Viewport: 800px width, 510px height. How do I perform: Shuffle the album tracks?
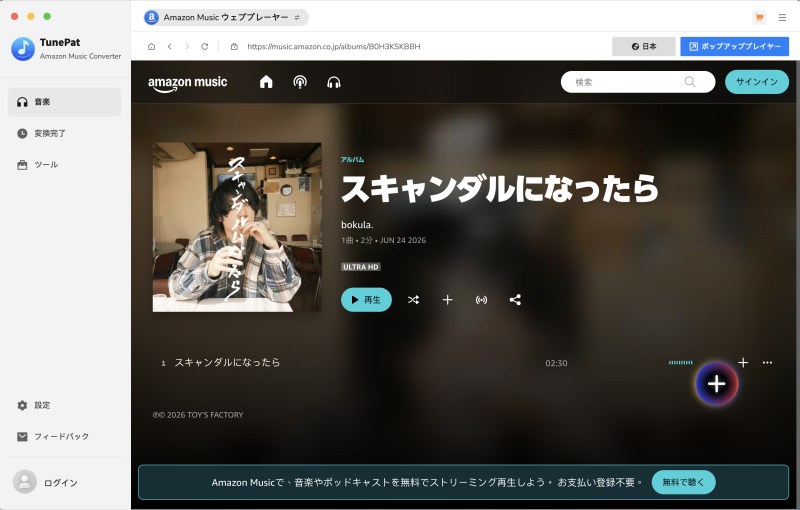pos(413,300)
